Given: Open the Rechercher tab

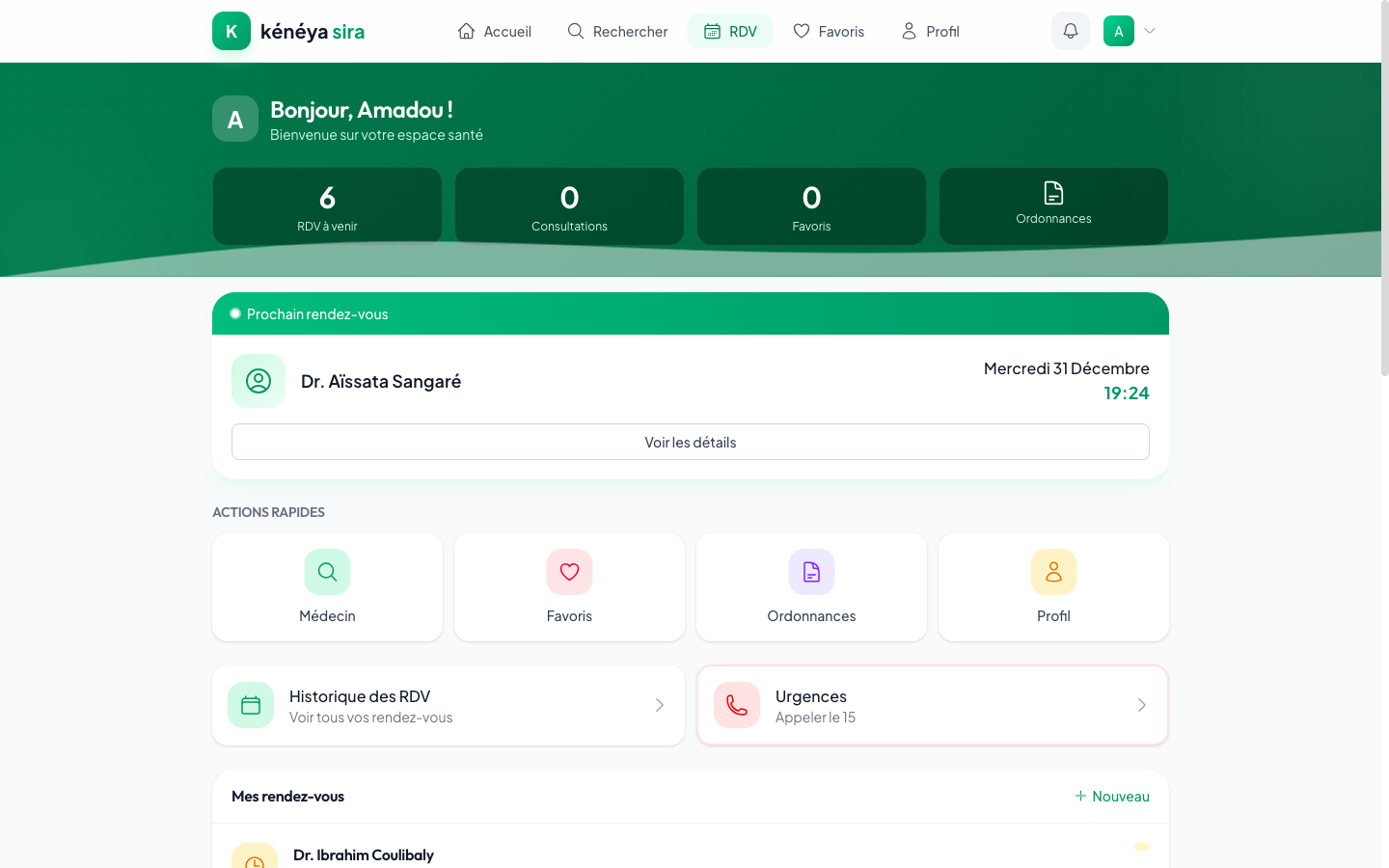Looking at the screenshot, I should point(617,31).
